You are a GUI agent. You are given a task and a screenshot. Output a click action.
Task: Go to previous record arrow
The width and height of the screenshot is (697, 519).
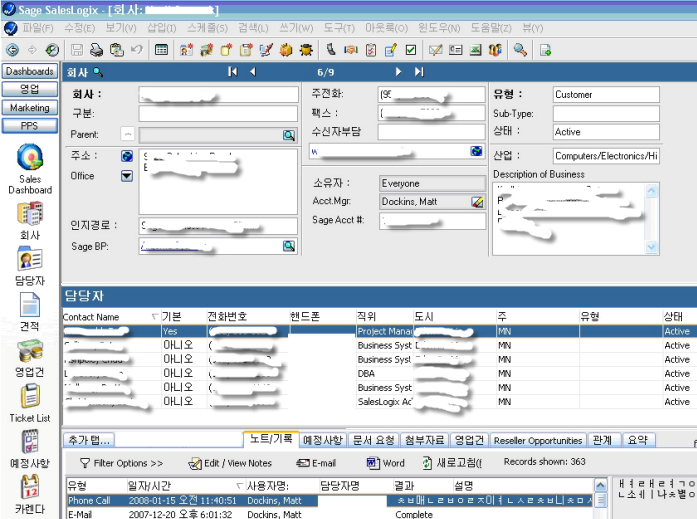tap(253, 72)
